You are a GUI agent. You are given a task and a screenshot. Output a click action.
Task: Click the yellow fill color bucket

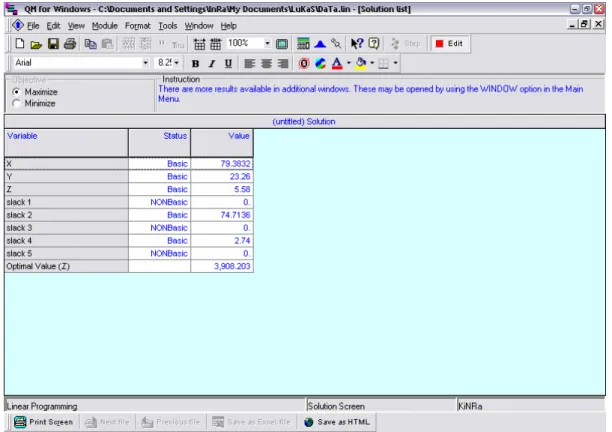(361, 64)
